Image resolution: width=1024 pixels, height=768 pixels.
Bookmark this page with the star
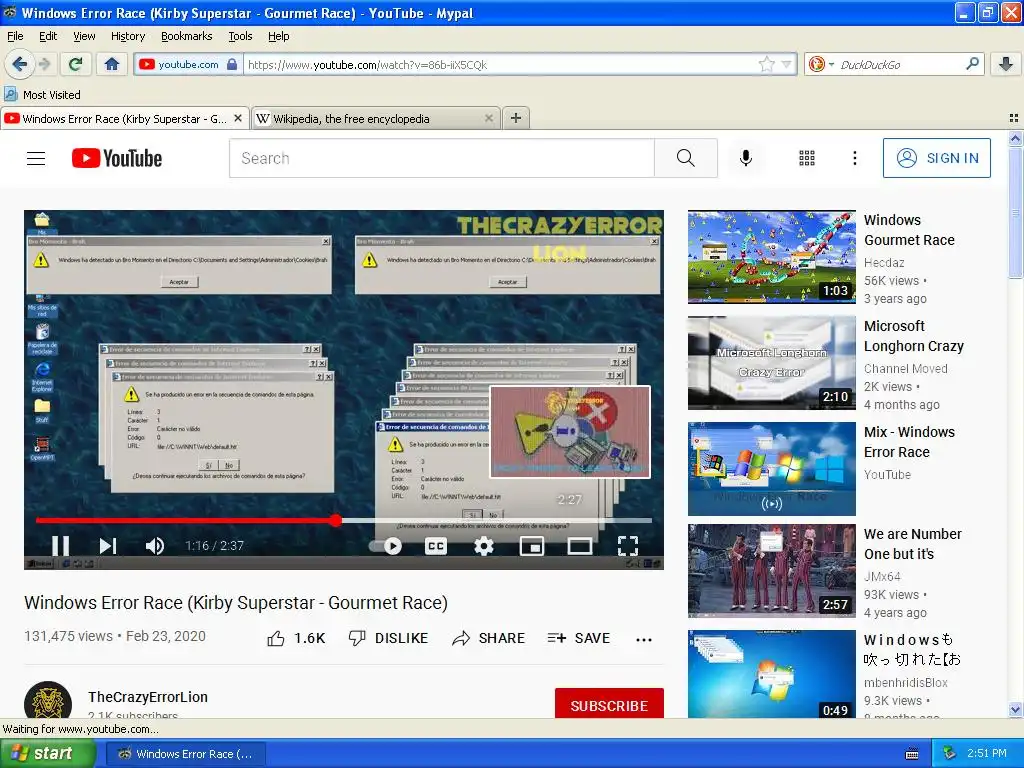pos(767,64)
